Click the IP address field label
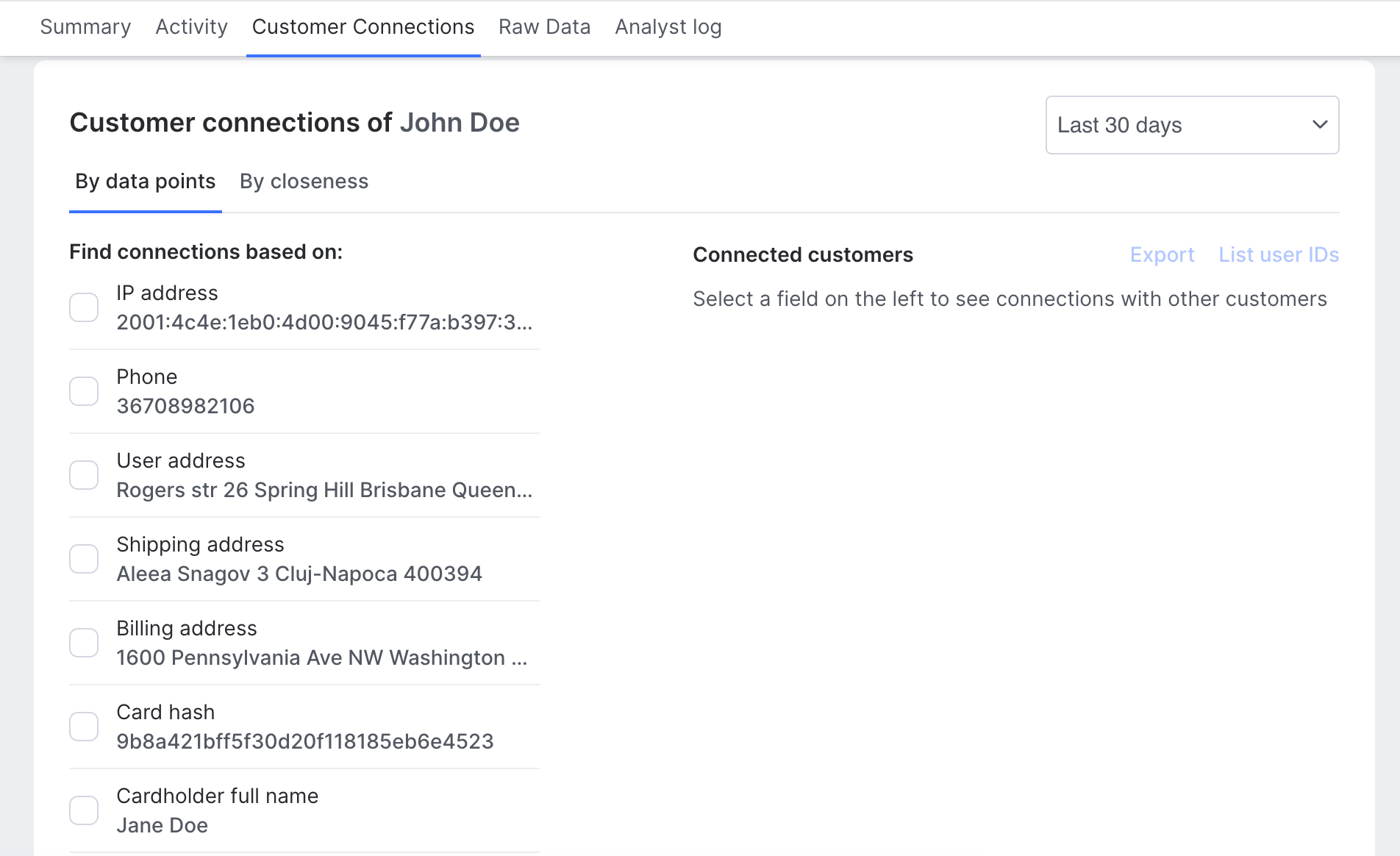Image resolution: width=1400 pixels, height=856 pixels. (x=167, y=293)
